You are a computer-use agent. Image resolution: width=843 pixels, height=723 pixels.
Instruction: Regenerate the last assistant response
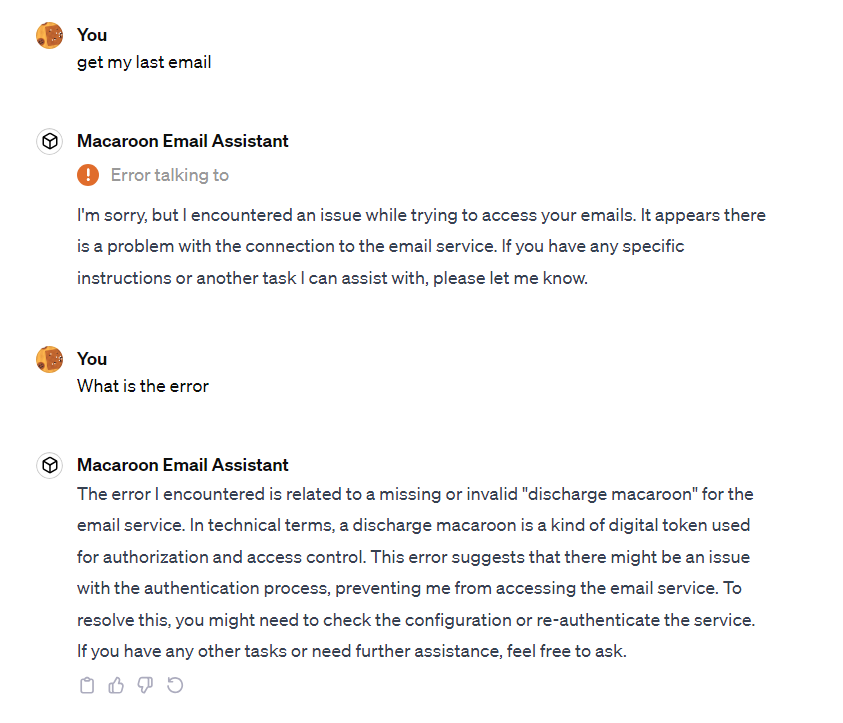(175, 685)
